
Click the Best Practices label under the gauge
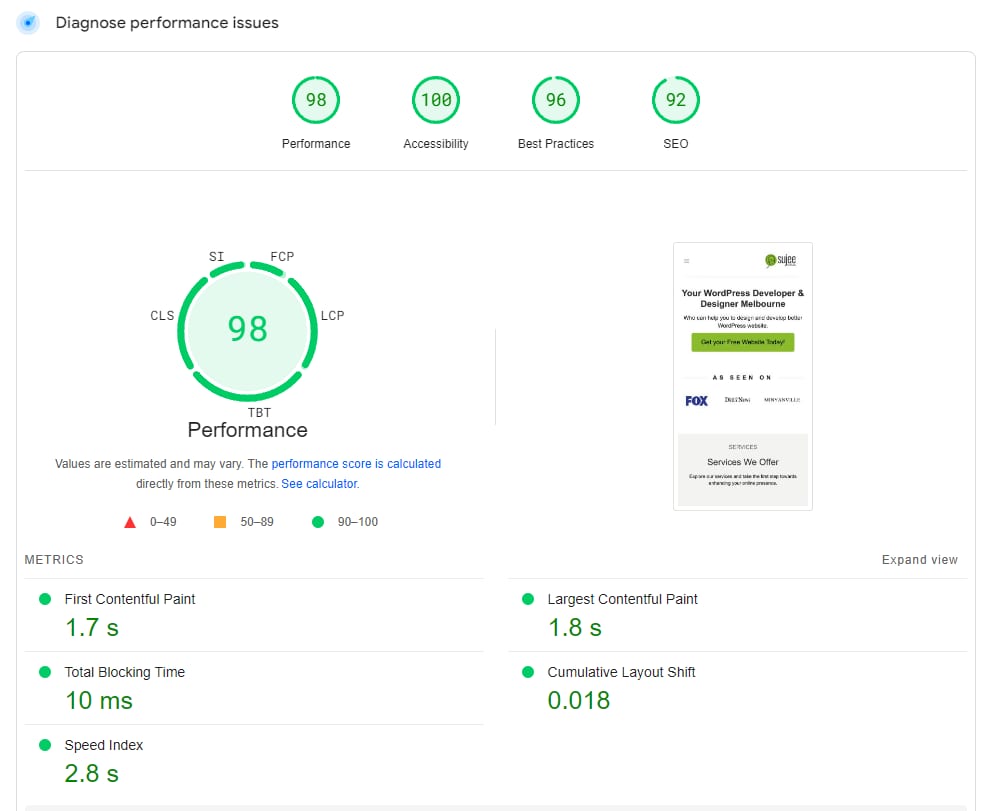click(x=555, y=143)
